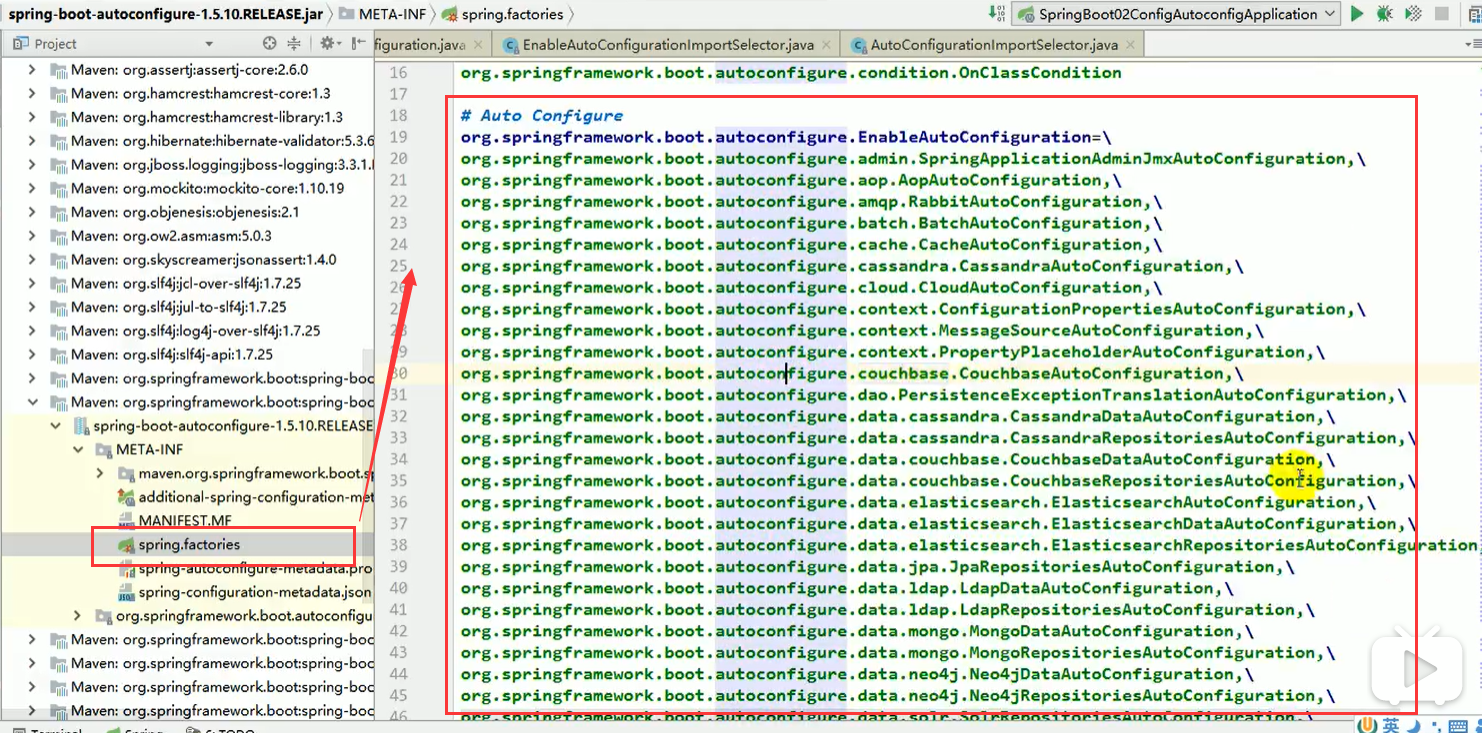Collapse the META-INF folder node
This screenshot has height=733, width=1482.
(x=80, y=449)
